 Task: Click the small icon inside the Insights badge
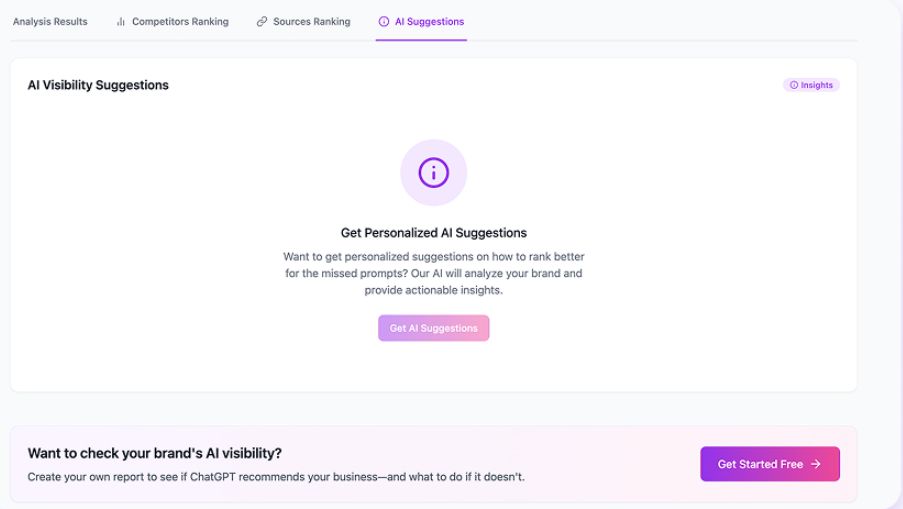(794, 85)
